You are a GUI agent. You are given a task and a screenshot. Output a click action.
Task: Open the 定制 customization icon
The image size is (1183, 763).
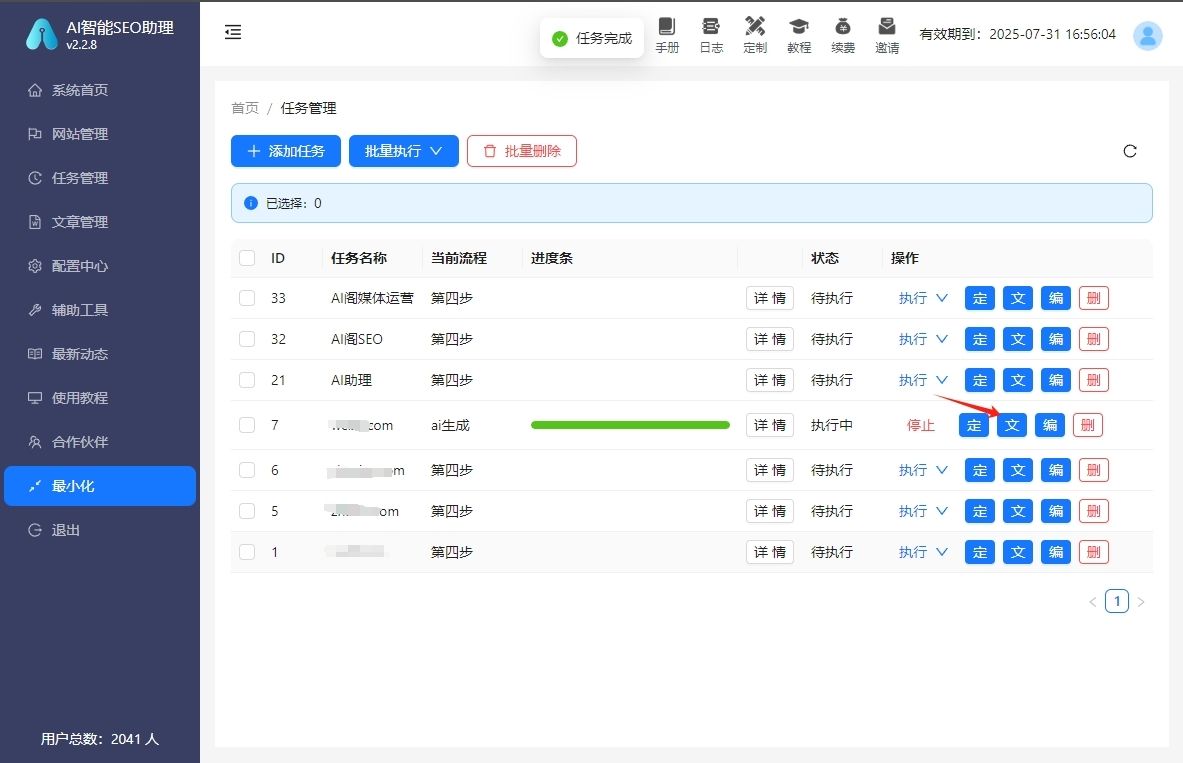point(754,35)
